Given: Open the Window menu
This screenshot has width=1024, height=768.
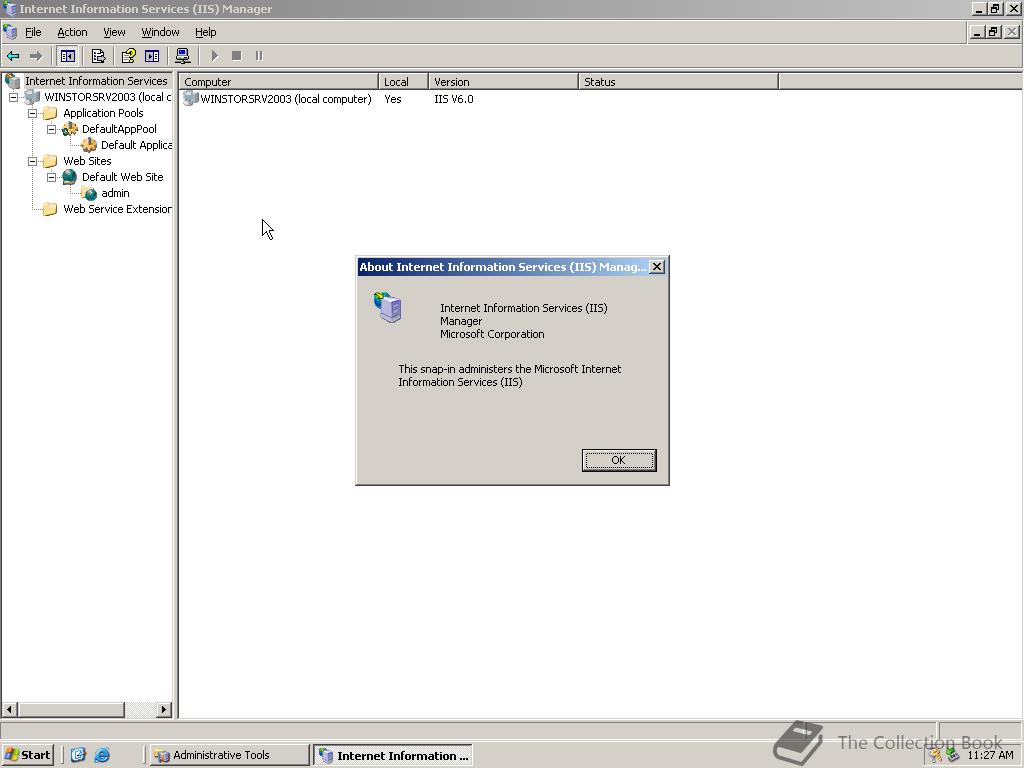Looking at the screenshot, I should (x=160, y=32).
